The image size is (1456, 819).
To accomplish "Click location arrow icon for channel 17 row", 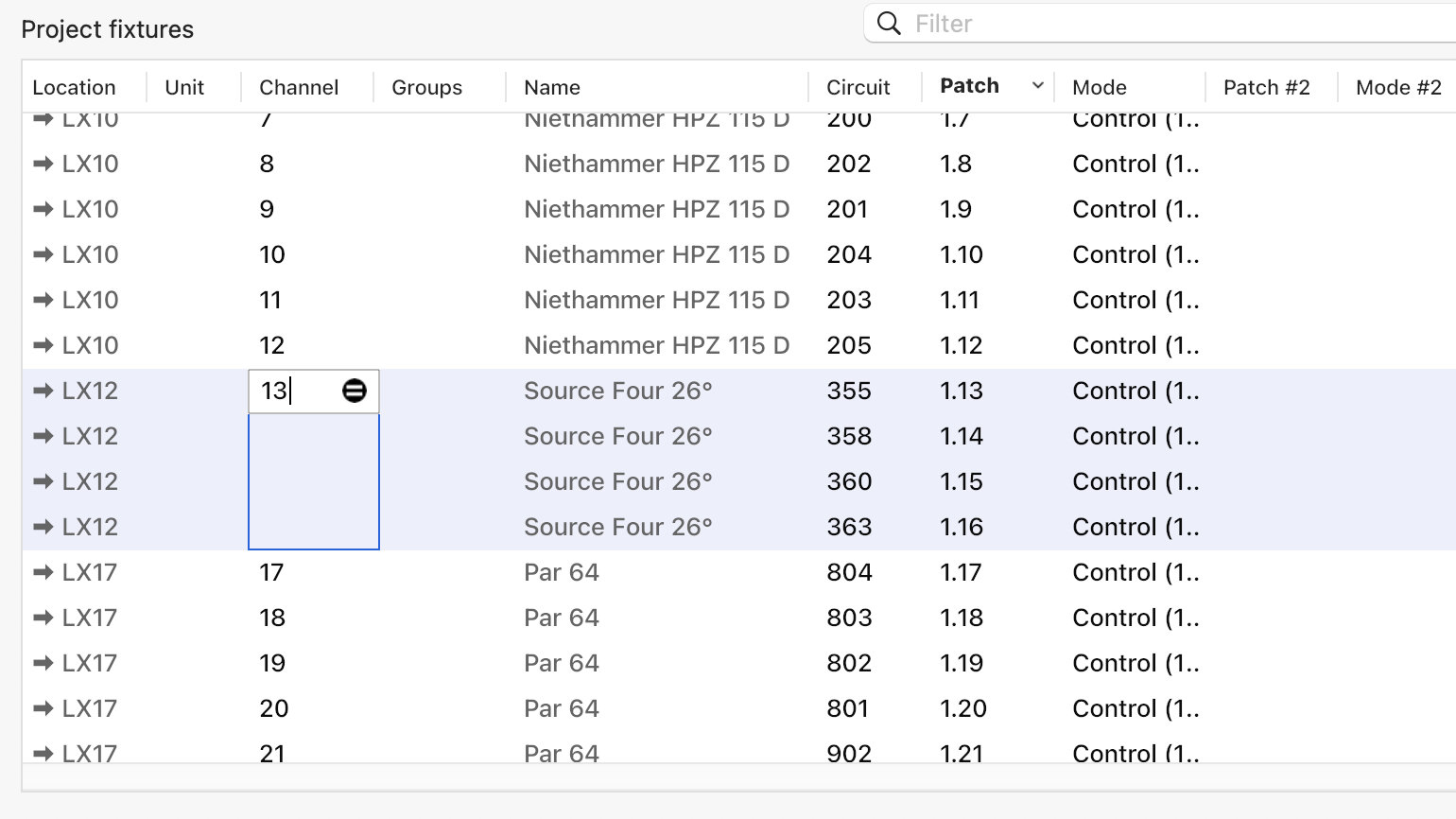I will point(43,572).
